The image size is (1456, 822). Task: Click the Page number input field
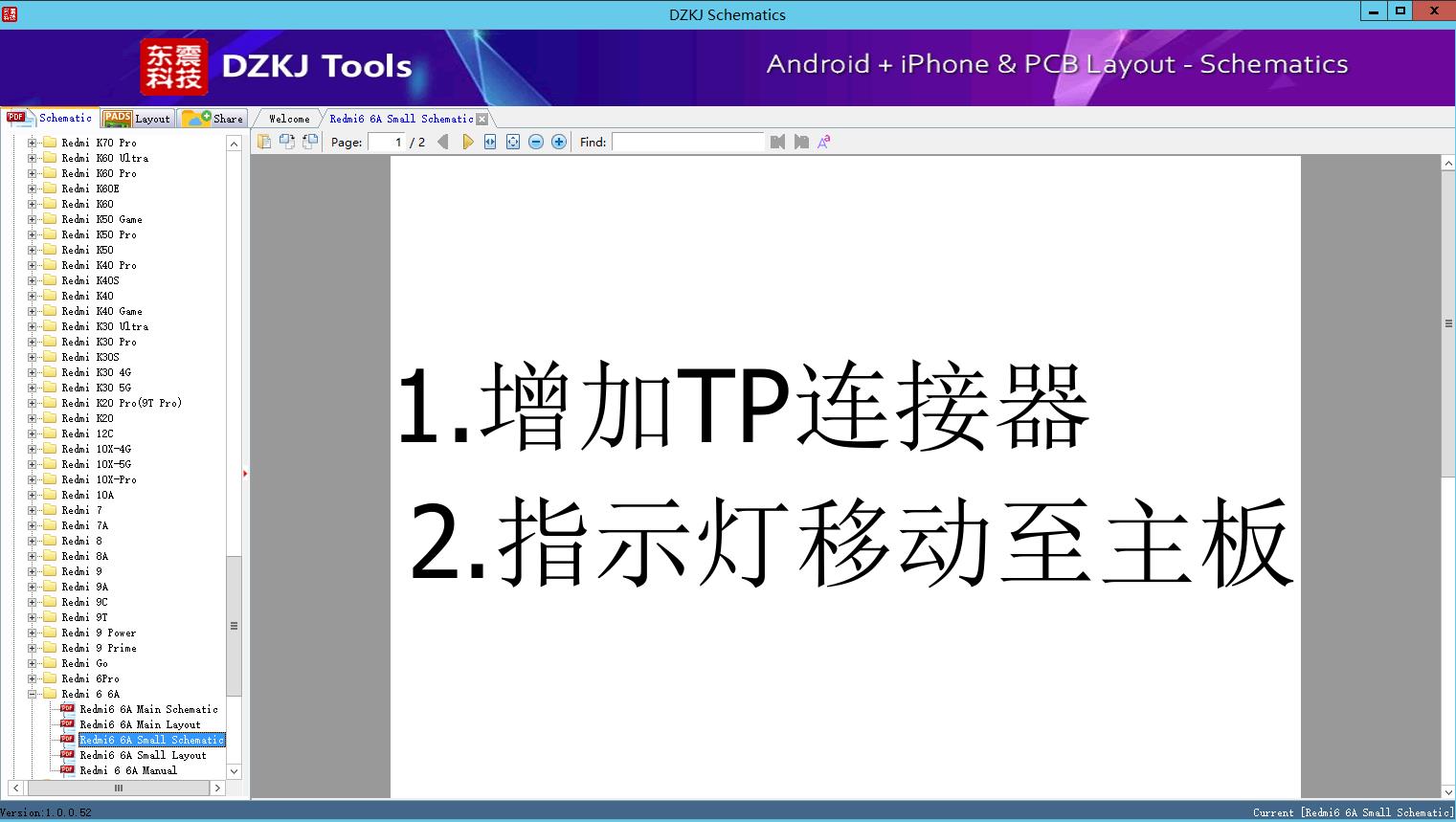(x=386, y=142)
